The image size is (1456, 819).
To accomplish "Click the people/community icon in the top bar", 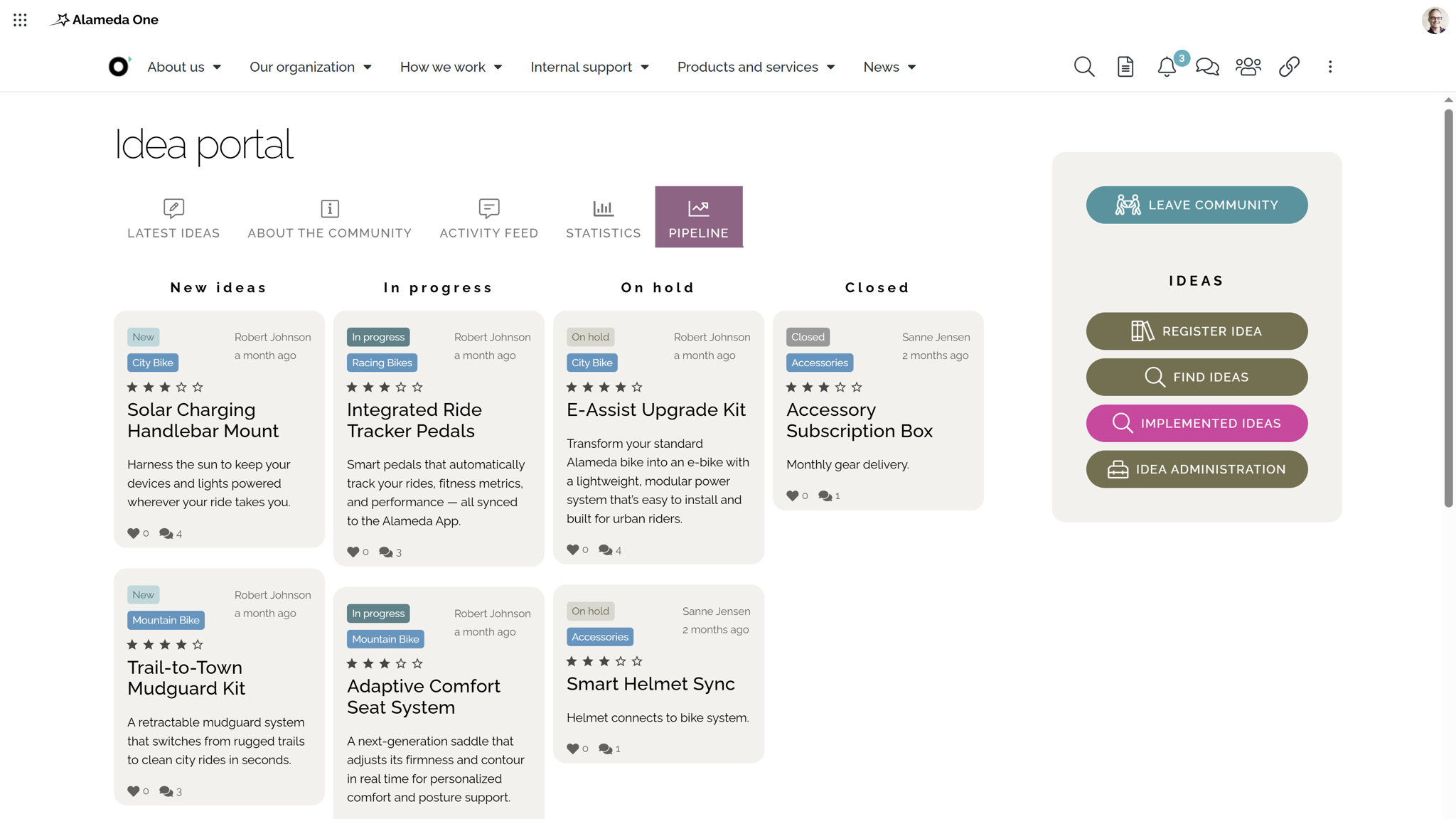I will point(1248,67).
